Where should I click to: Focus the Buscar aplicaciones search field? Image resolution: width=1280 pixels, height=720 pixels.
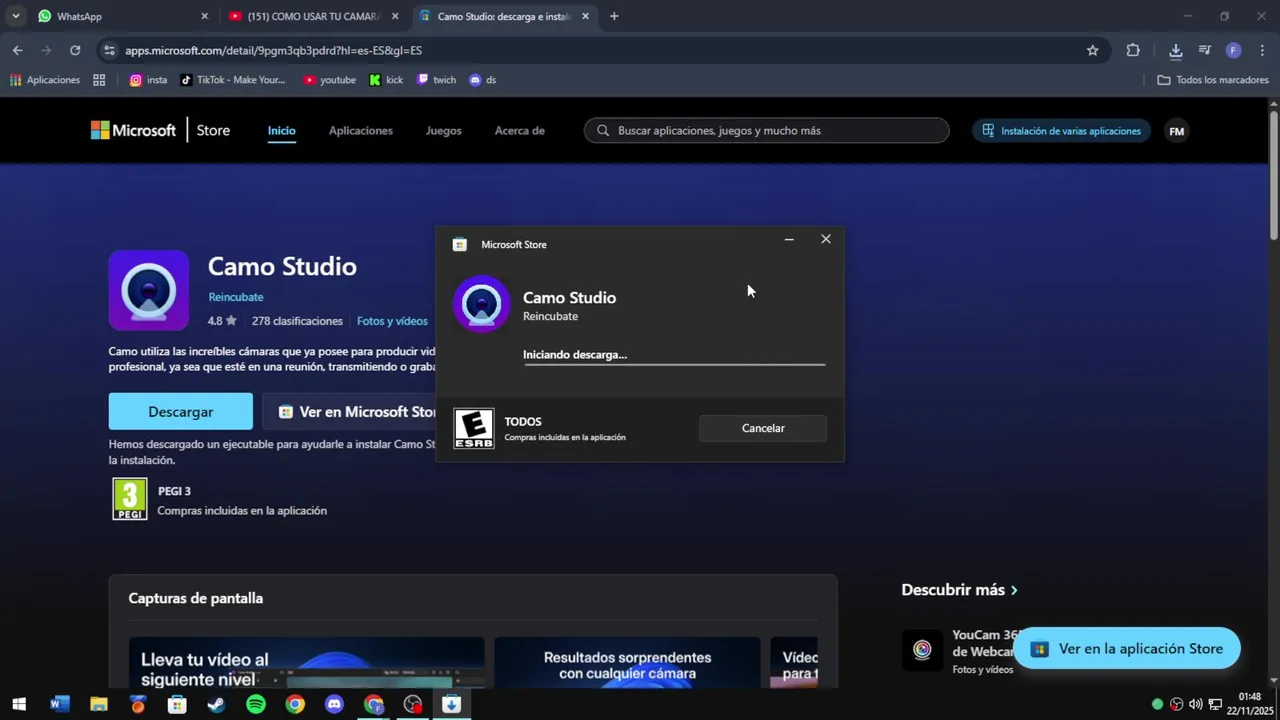tap(767, 130)
